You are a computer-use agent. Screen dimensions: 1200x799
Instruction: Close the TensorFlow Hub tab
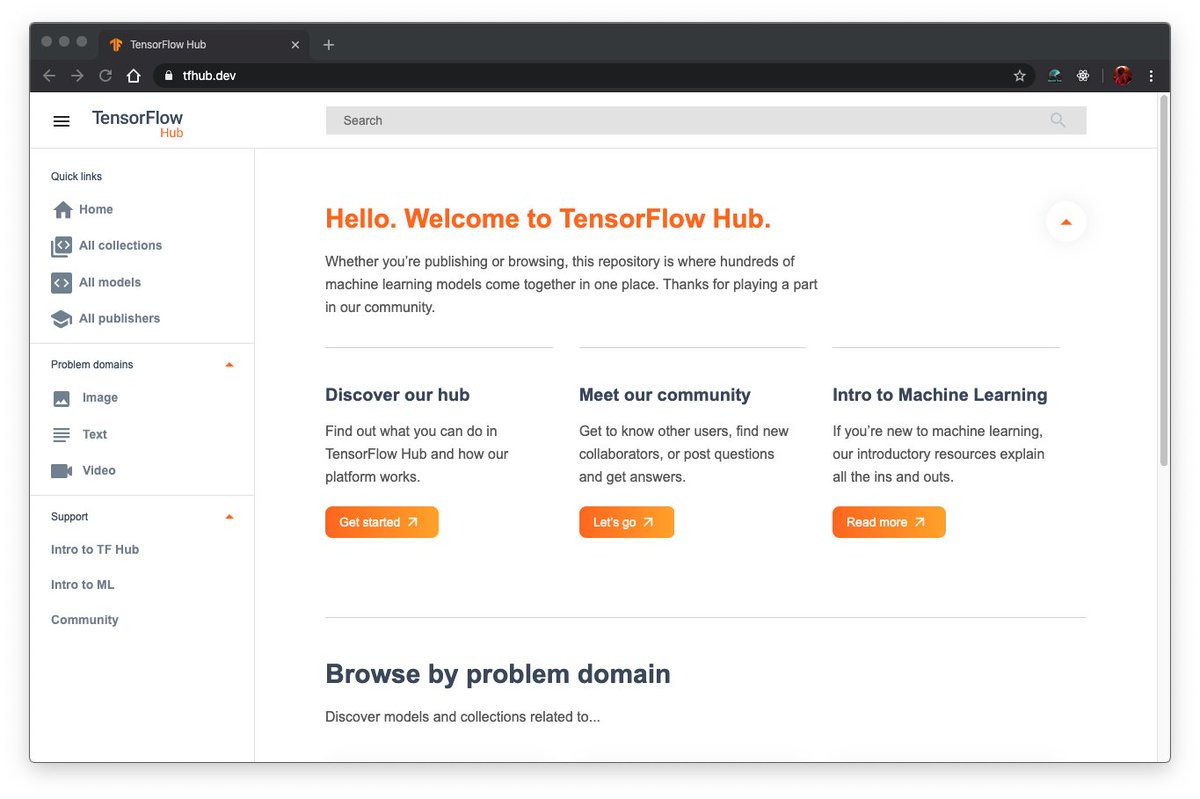click(295, 45)
